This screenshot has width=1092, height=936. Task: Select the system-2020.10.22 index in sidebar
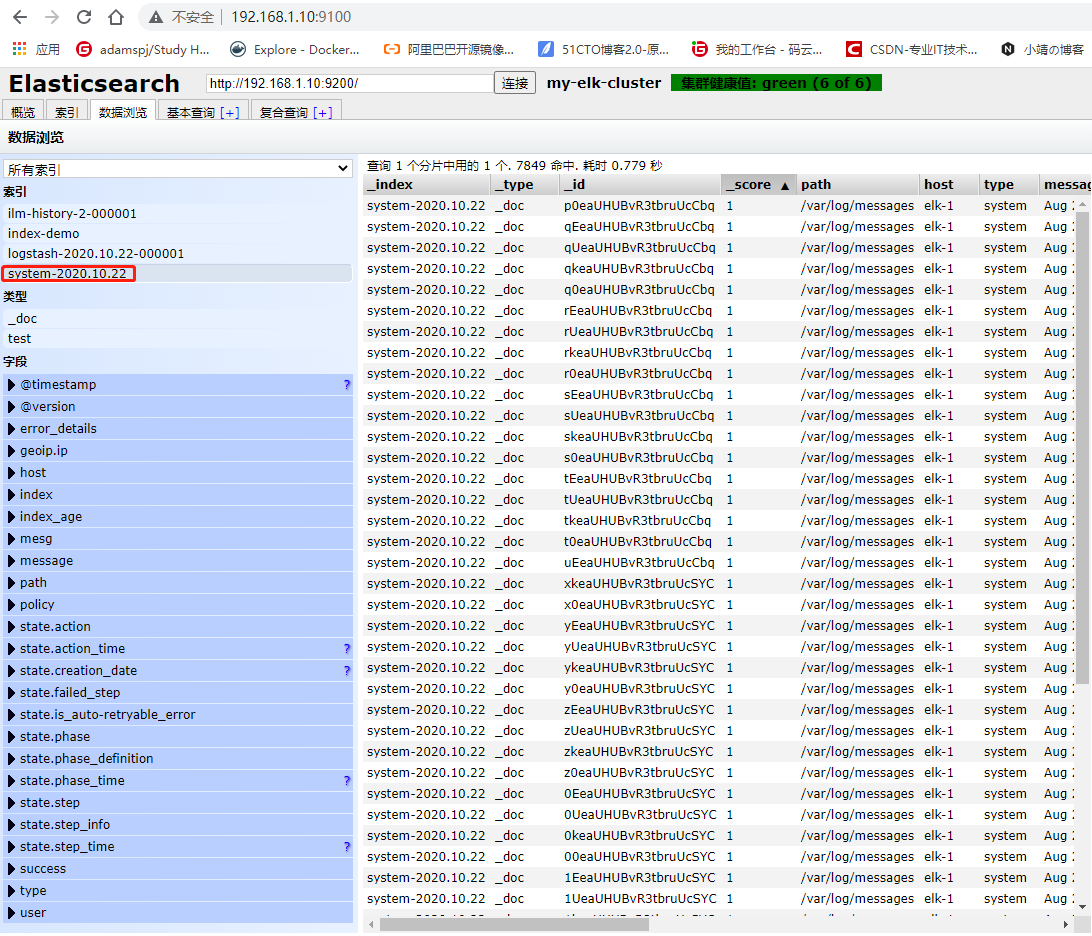click(x=178, y=274)
